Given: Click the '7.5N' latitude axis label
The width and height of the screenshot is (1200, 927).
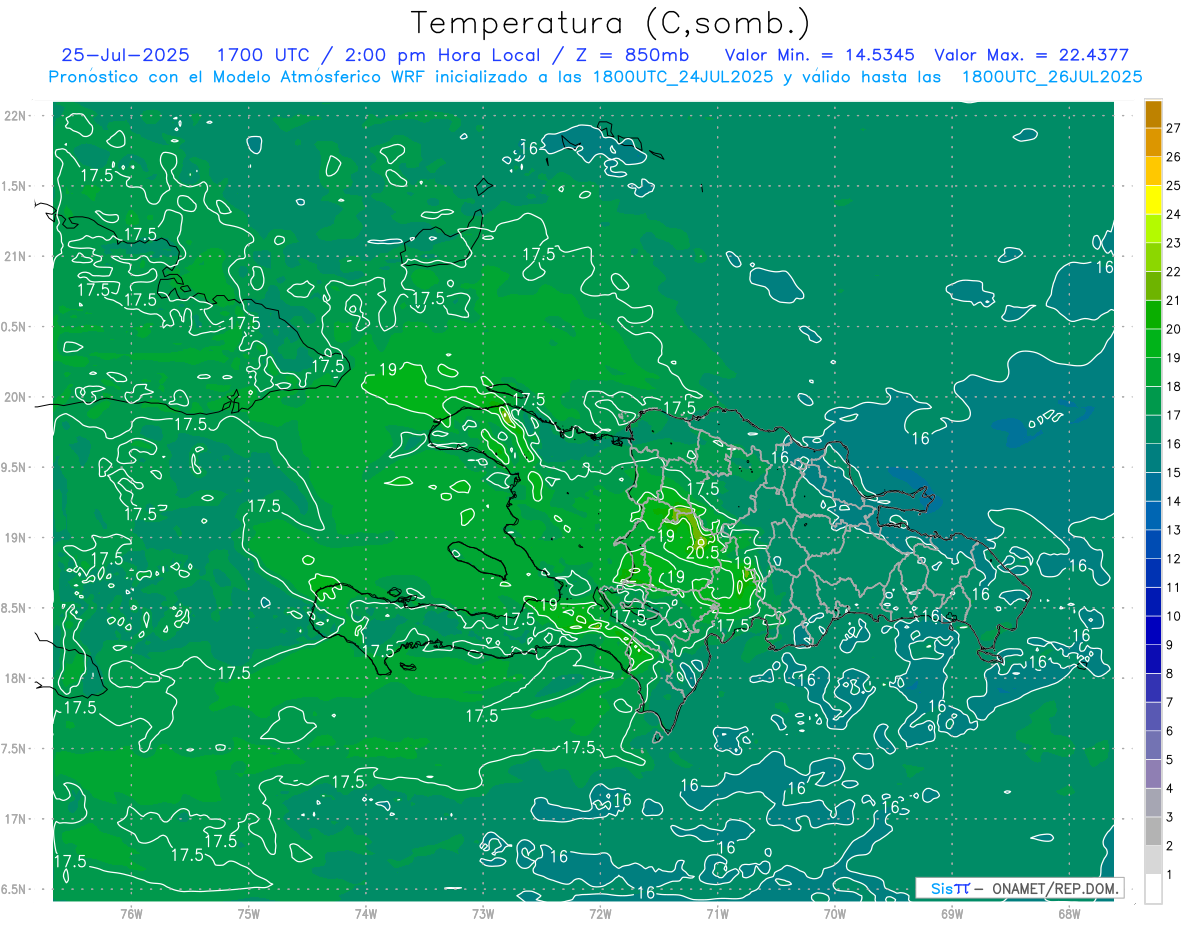Looking at the screenshot, I should tap(15, 748).
